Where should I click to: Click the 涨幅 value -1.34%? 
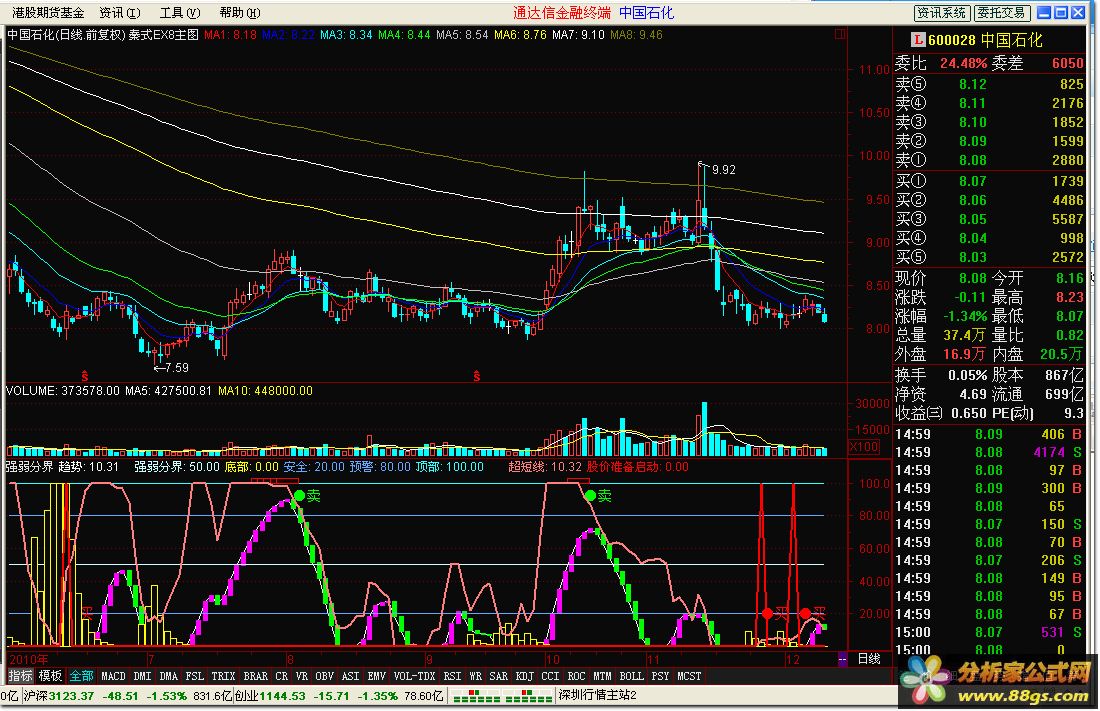click(965, 316)
